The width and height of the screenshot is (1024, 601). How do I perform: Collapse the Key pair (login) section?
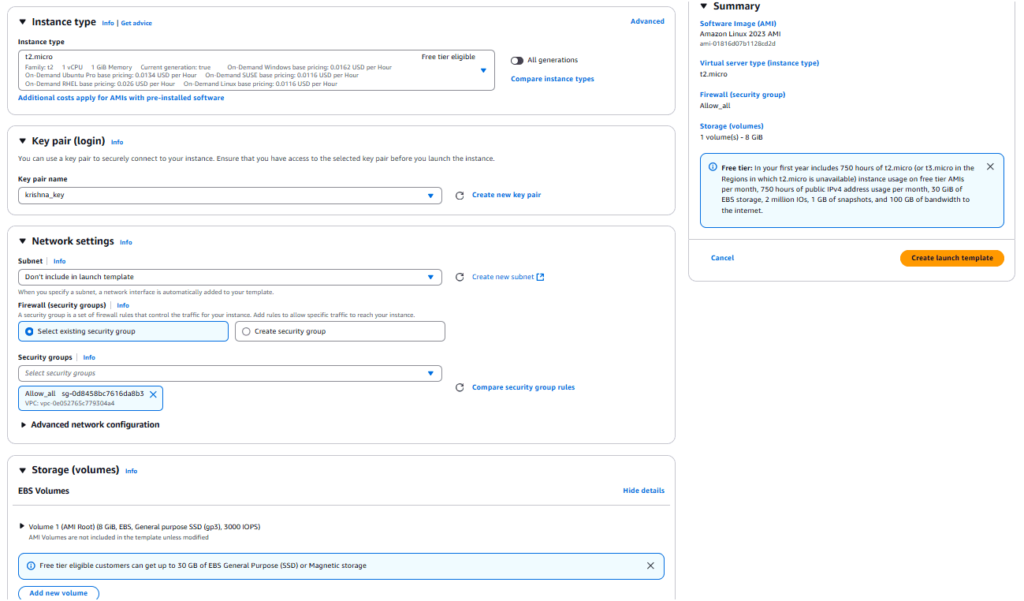[x=22, y=141]
